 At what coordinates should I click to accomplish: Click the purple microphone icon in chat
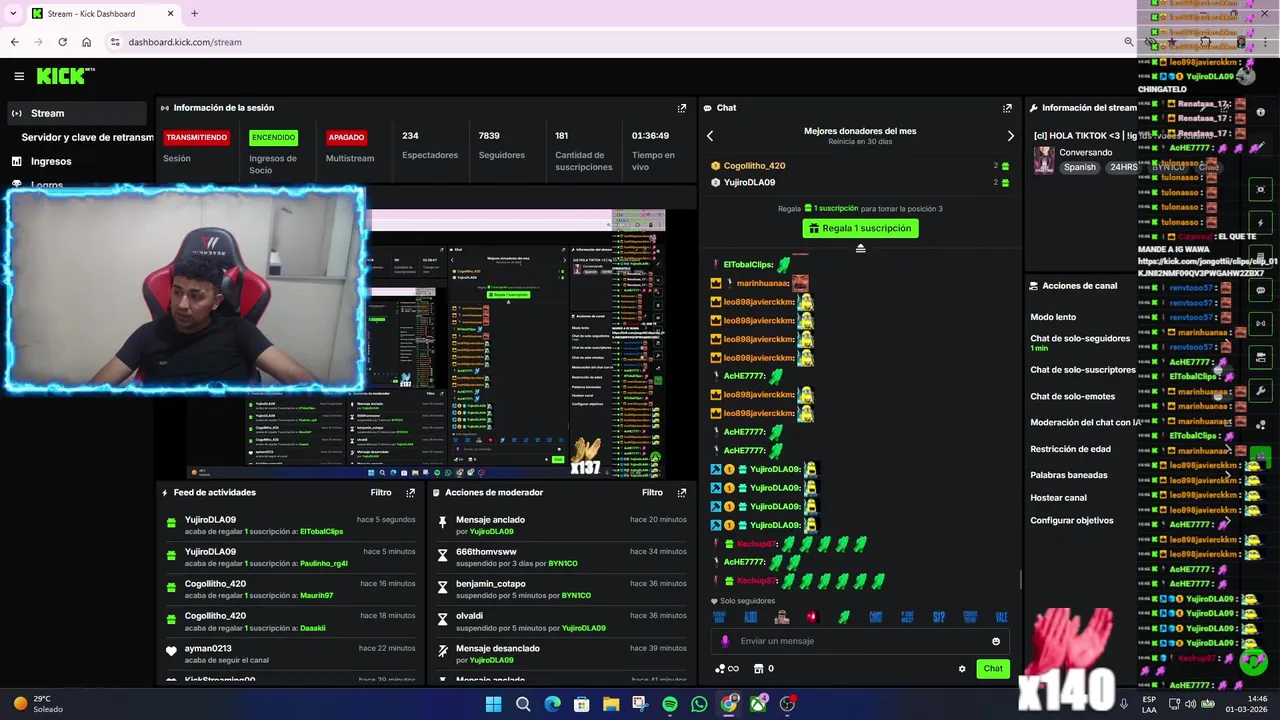point(725,642)
